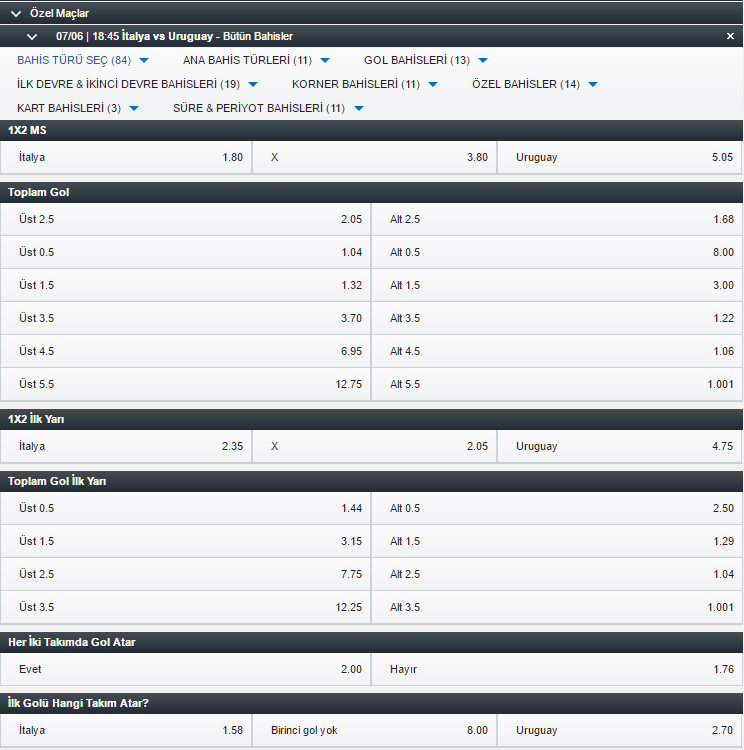Expand GOL BAHİSLERİ (13) filter
744x750 pixels.
coord(426,60)
